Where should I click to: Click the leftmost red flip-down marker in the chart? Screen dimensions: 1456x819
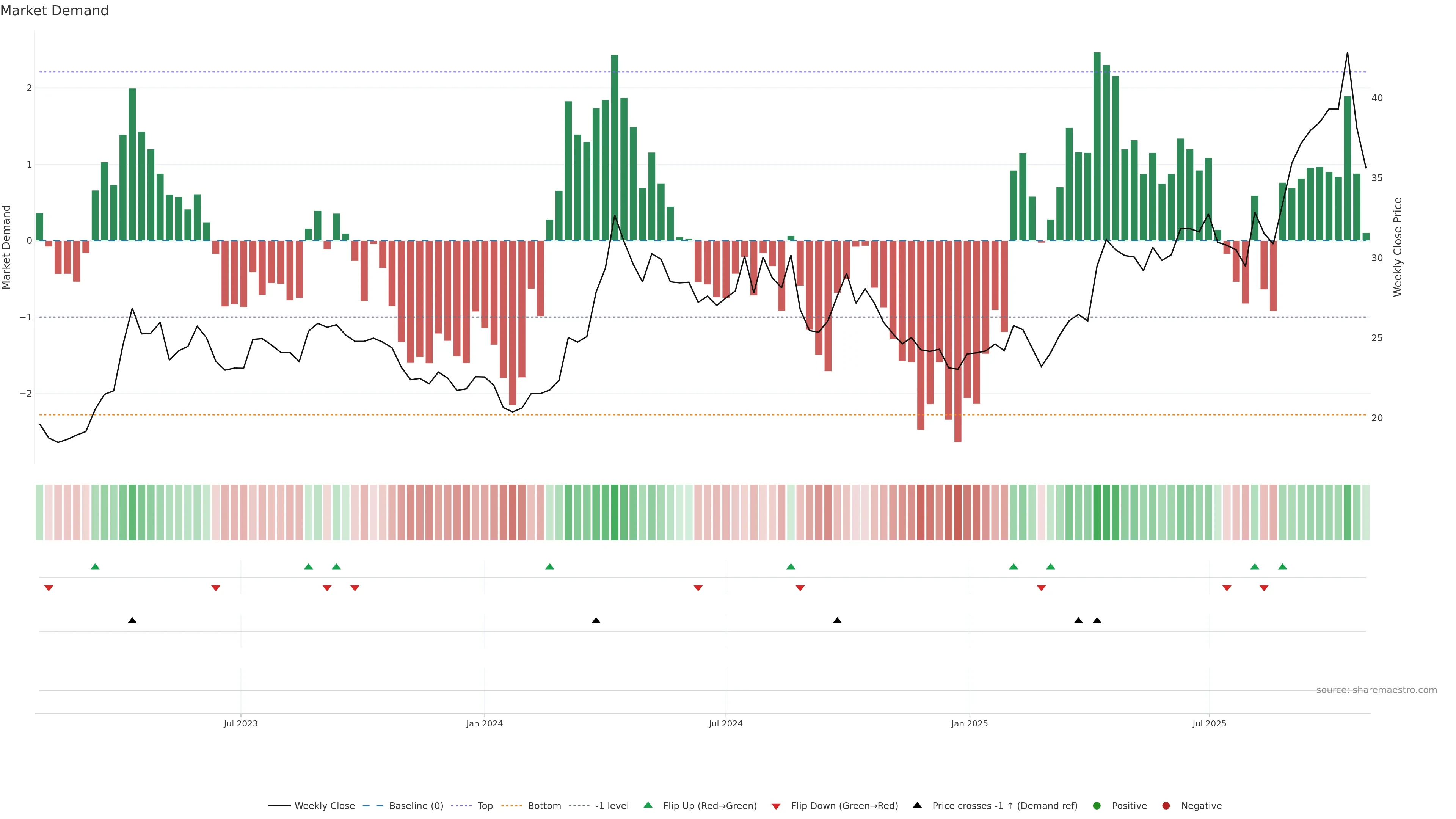click(x=49, y=588)
